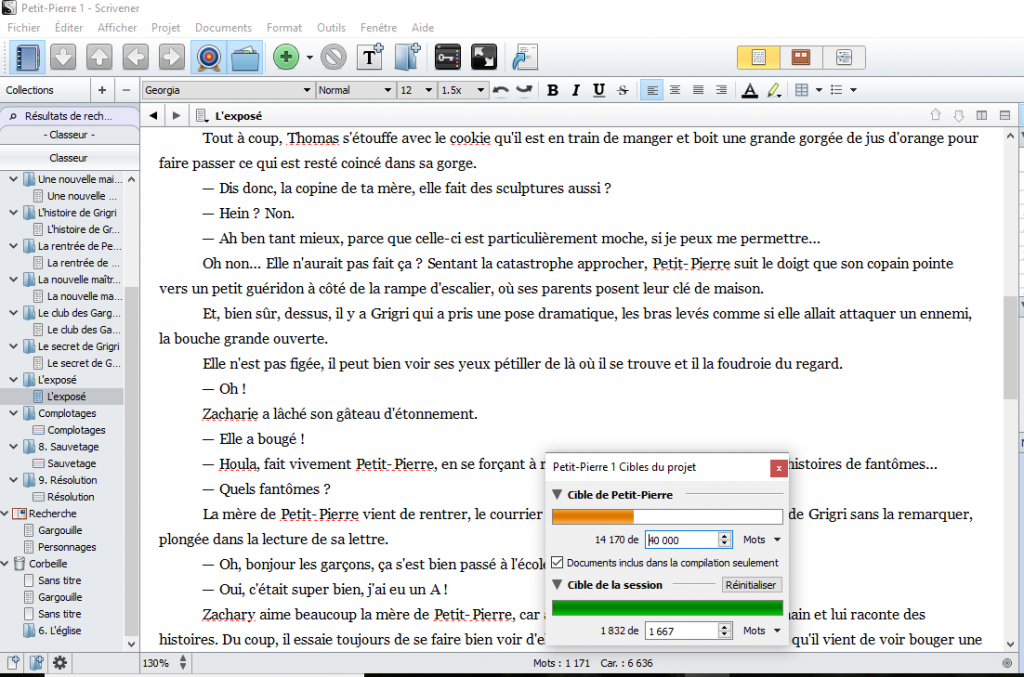
Task: Collapse the Corbeille folder in binder
Action: coord(5,563)
